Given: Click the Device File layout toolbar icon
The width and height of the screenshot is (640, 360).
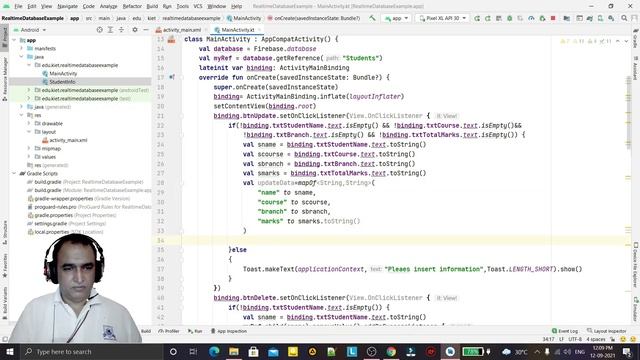Looking at the screenshot, I should point(579,18).
